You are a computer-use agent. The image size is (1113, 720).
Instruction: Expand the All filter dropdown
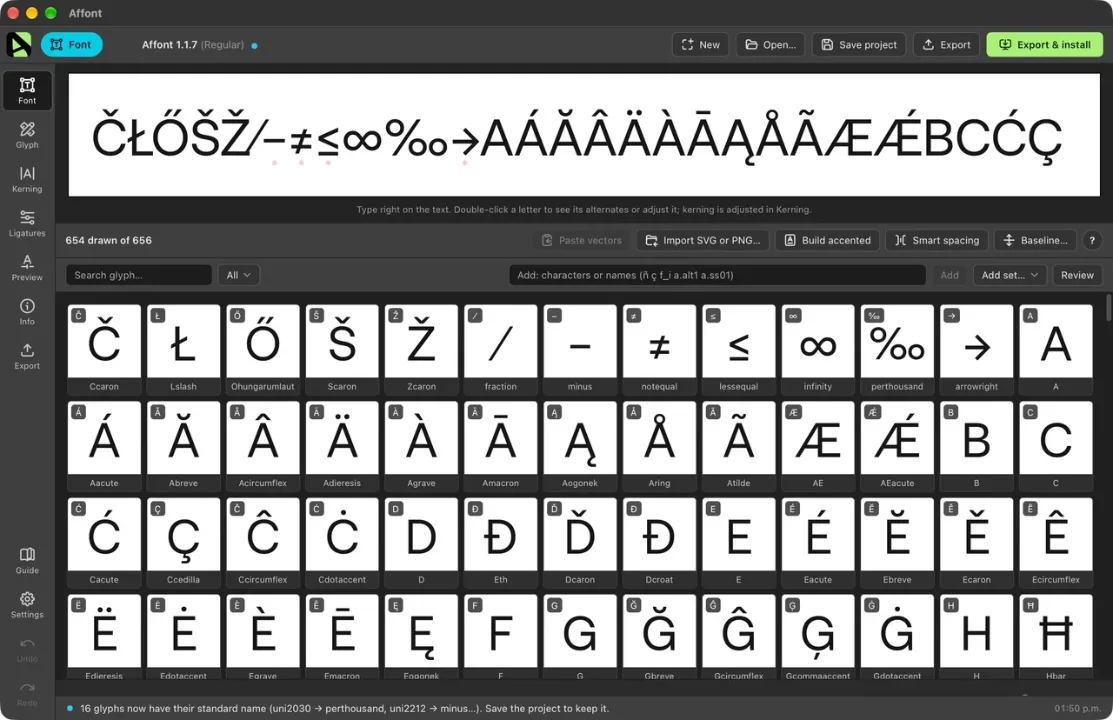tap(238, 275)
